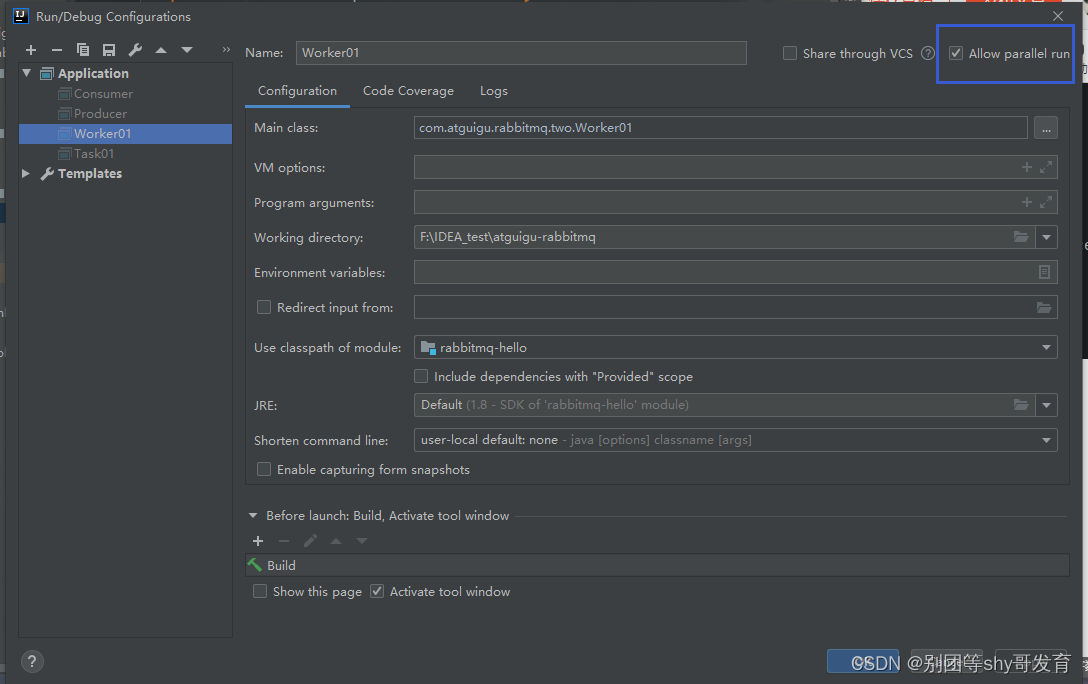Edit environment variables list icon
The width and height of the screenshot is (1088, 684).
[1044, 273]
